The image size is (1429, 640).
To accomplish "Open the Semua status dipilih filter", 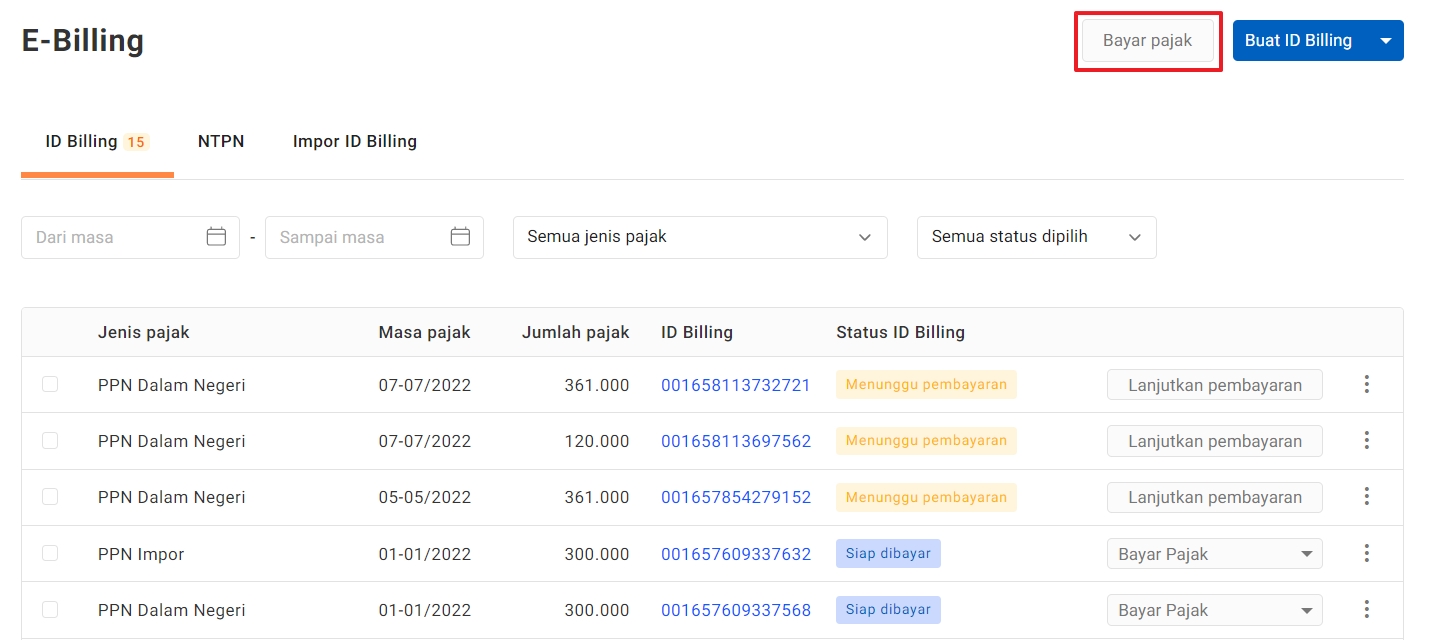I will point(1036,237).
